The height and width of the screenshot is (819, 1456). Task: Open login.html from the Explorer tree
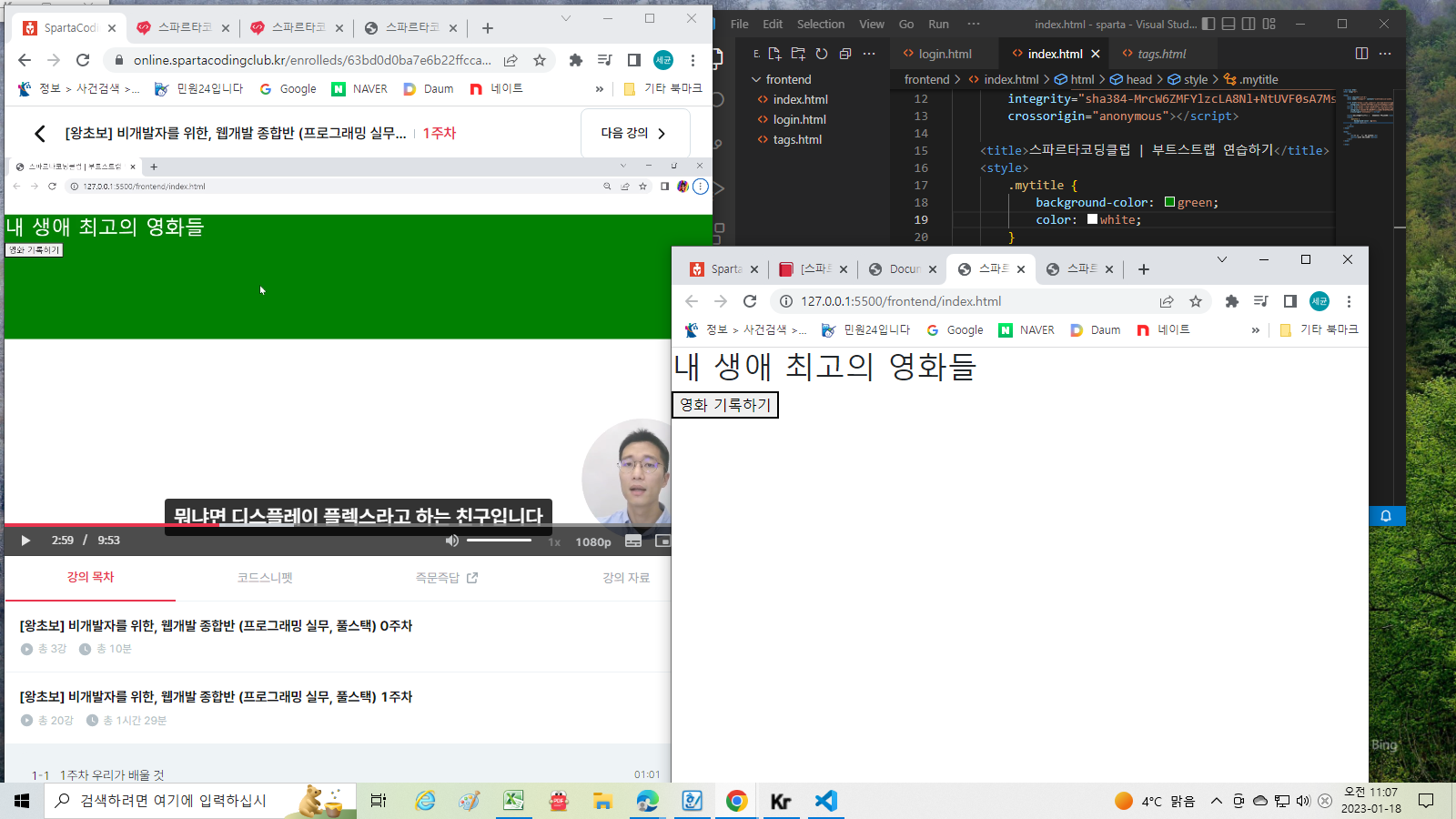[799, 119]
